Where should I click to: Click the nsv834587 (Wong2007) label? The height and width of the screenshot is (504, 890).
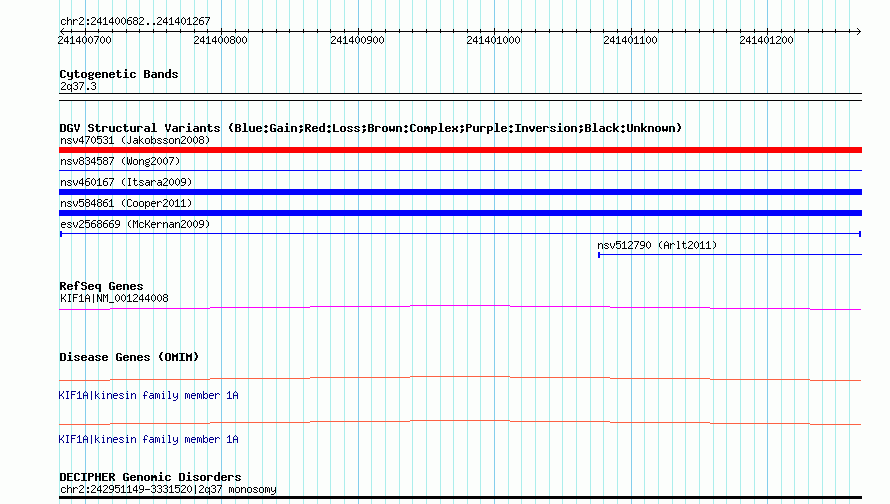tap(120, 161)
